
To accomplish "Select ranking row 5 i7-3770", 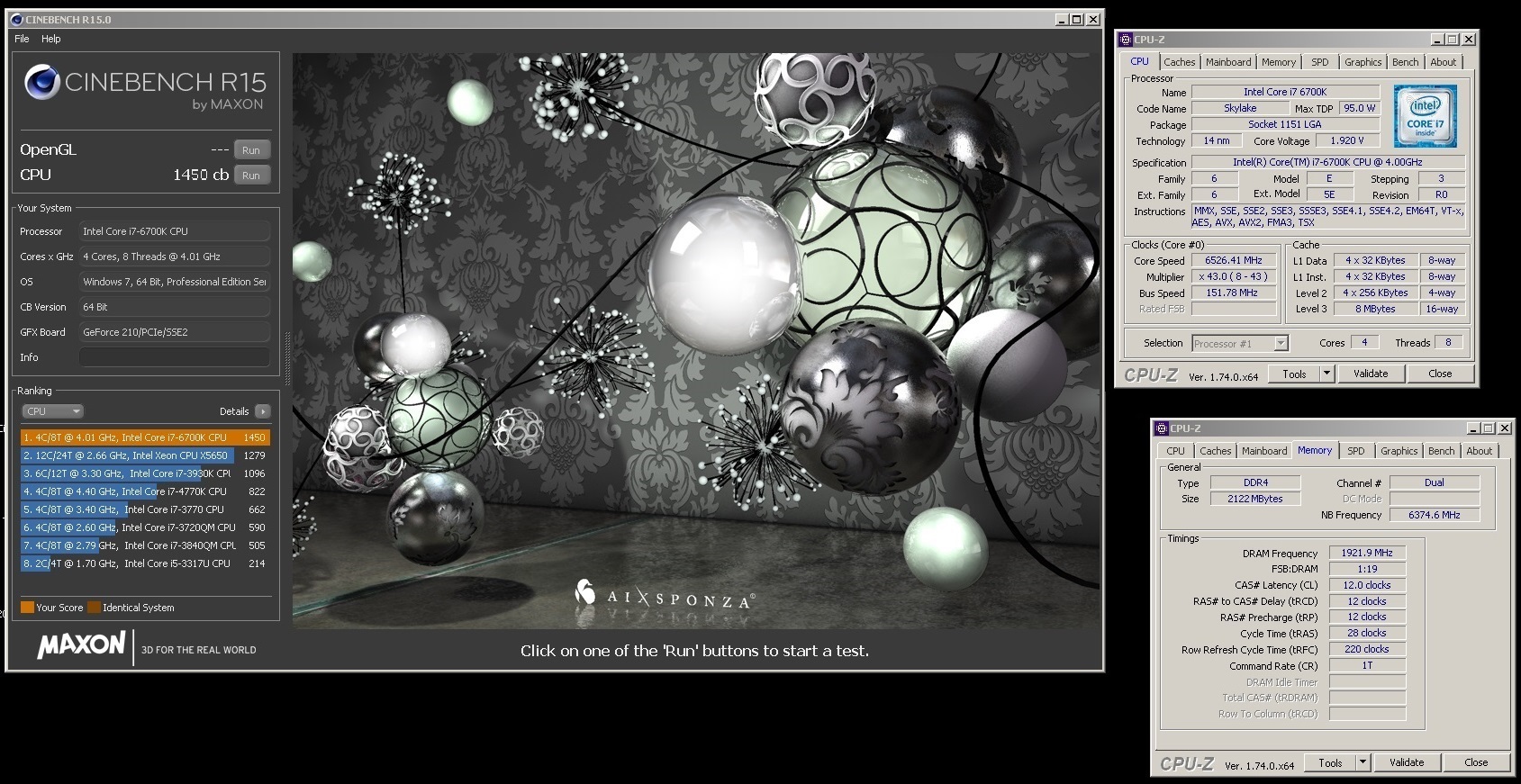I will (145, 509).
